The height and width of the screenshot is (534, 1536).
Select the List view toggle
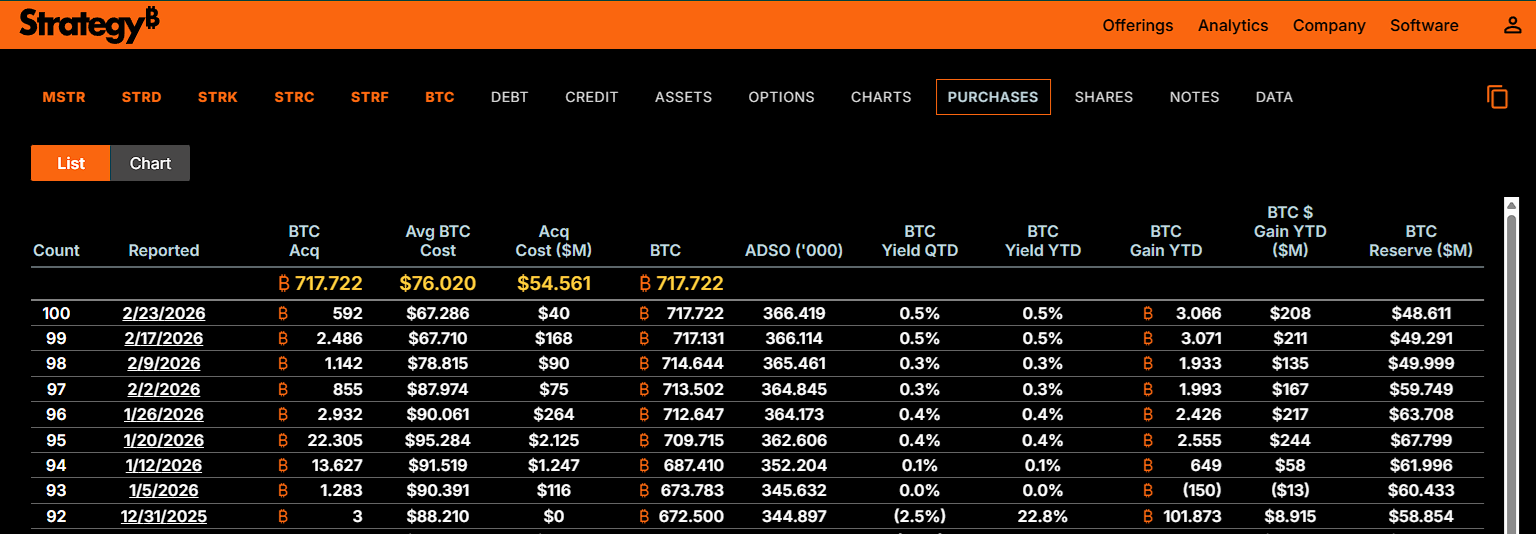(71, 163)
